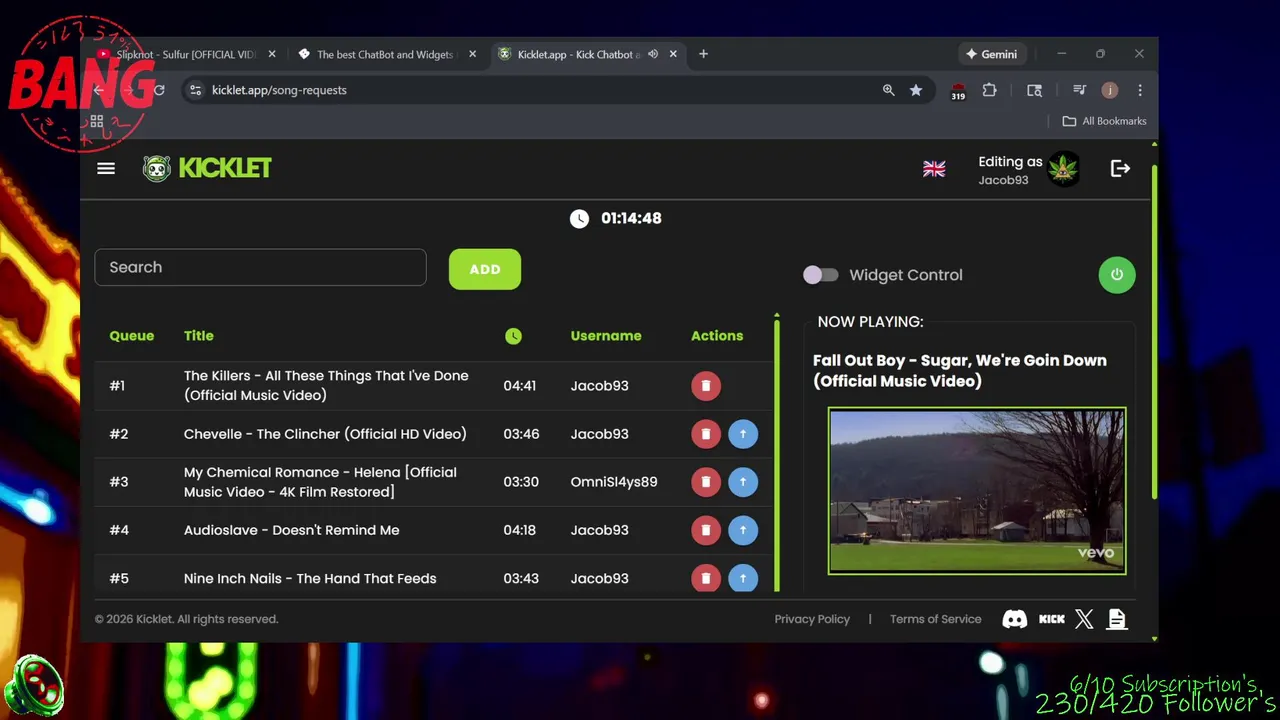The height and width of the screenshot is (720, 1280).
Task: Open a new browser tab
Action: [703, 54]
